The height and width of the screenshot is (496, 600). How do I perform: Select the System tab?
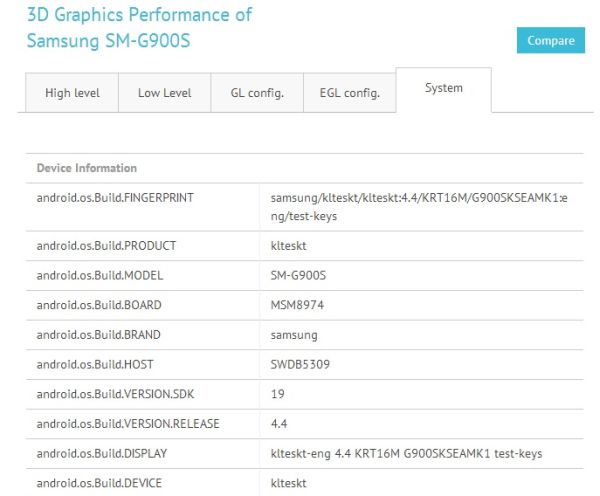pyautogui.click(x=443, y=88)
